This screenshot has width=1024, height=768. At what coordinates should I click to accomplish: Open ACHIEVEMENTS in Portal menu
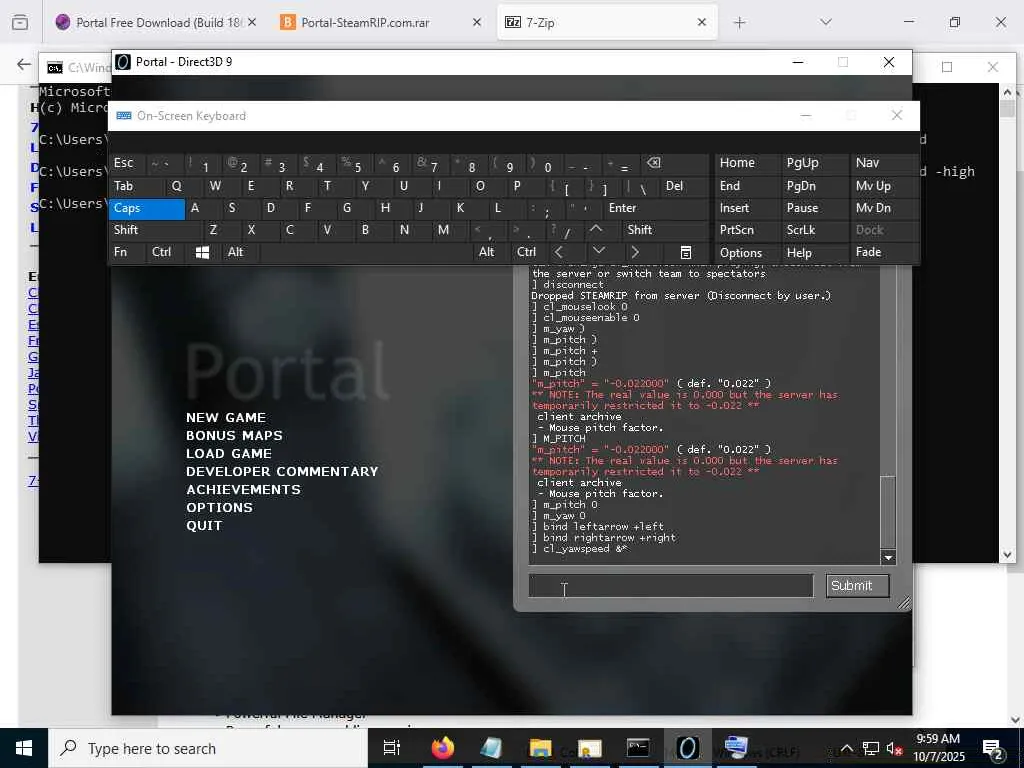click(244, 489)
